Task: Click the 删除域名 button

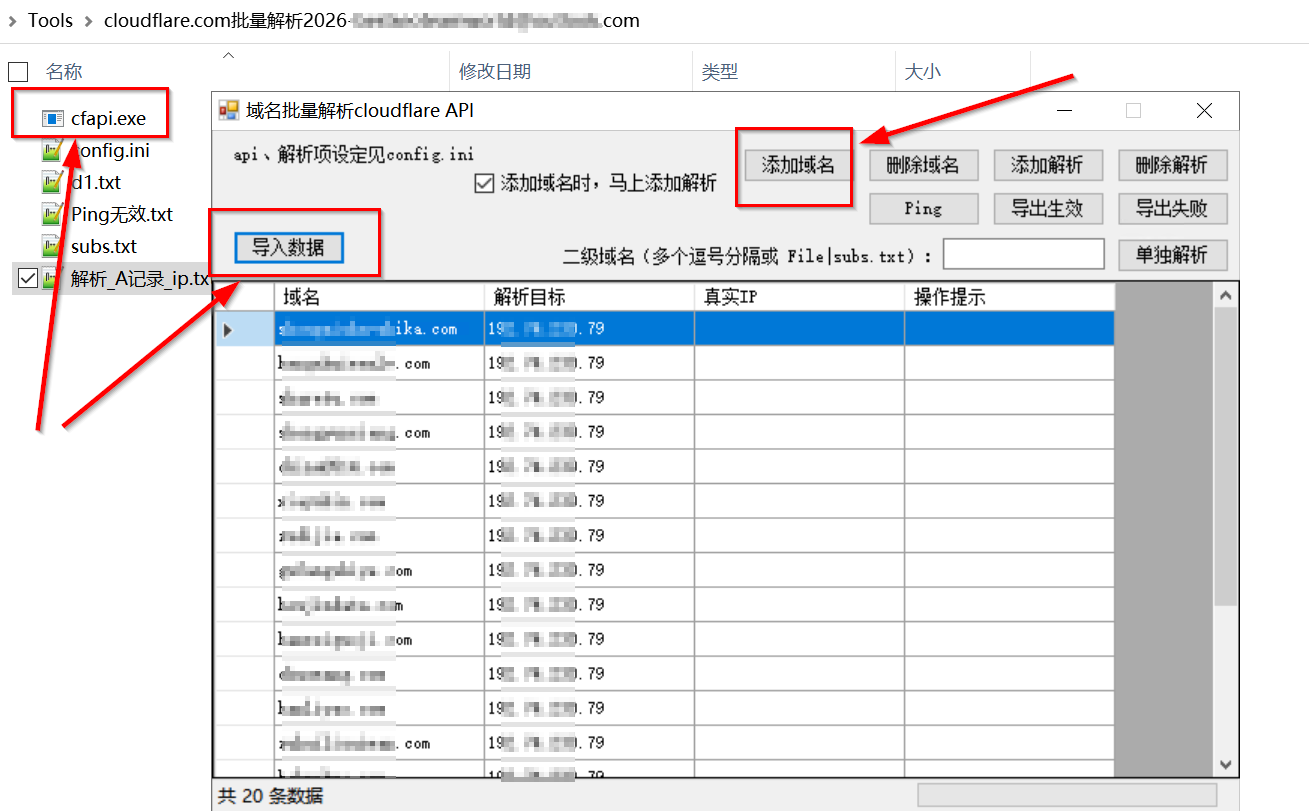Action: pos(923,165)
